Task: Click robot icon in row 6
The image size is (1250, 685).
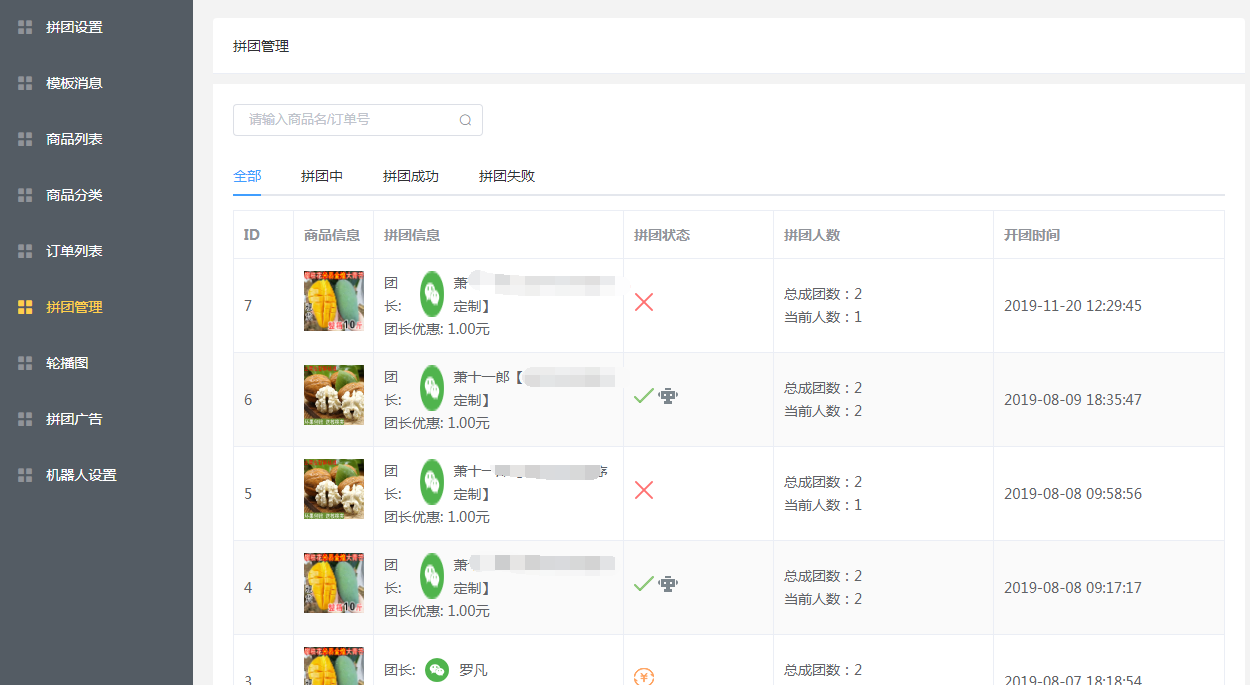Action: pyautogui.click(x=668, y=396)
